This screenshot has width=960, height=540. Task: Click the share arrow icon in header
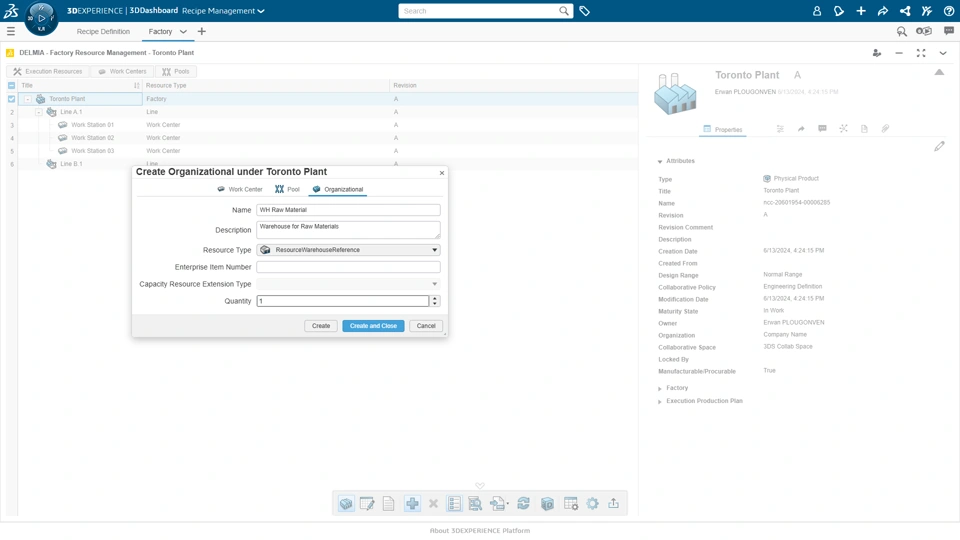[883, 11]
